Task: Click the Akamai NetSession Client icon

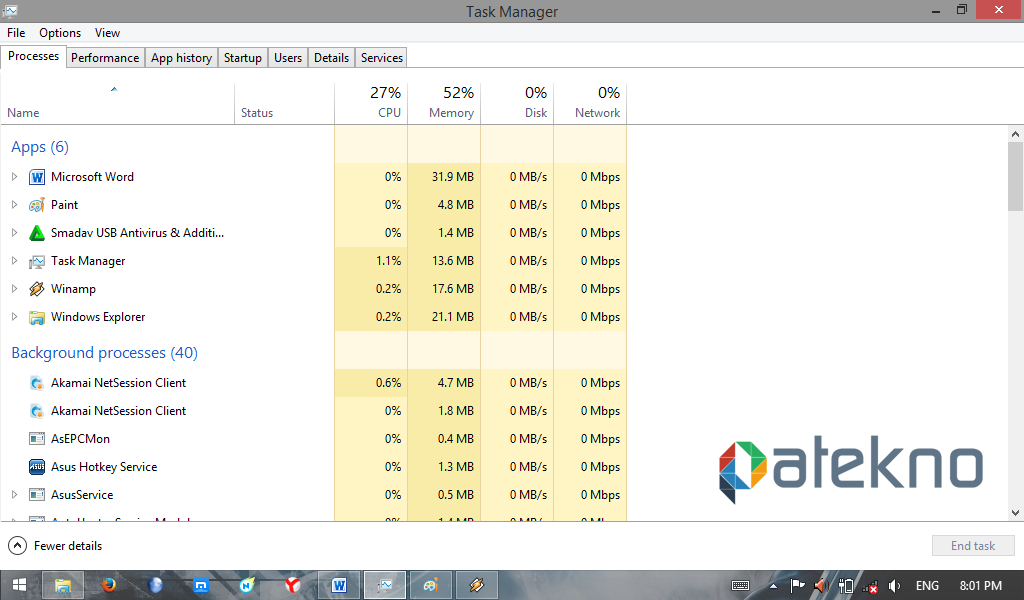Action: point(37,383)
